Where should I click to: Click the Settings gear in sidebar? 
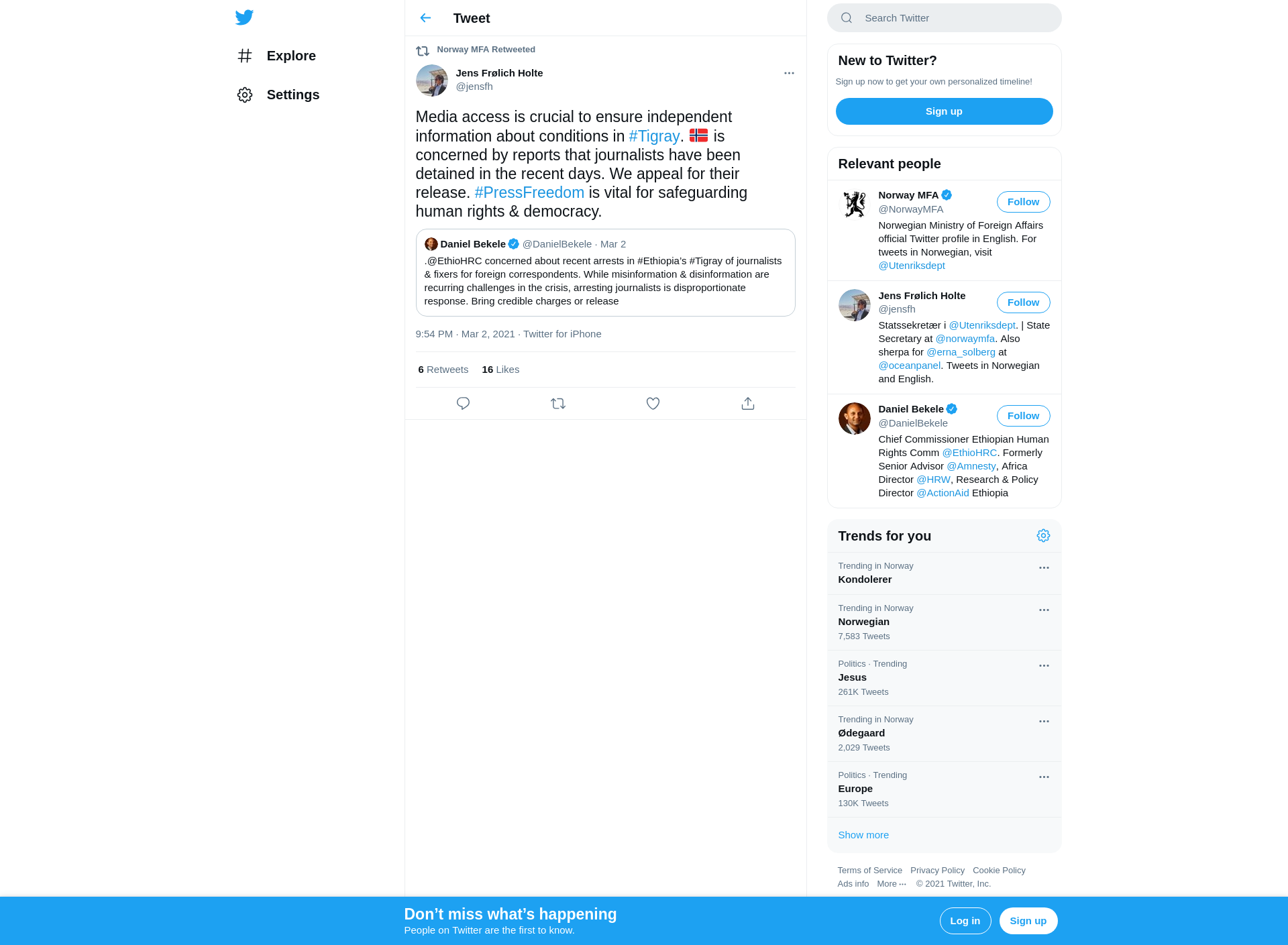(245, 95)
